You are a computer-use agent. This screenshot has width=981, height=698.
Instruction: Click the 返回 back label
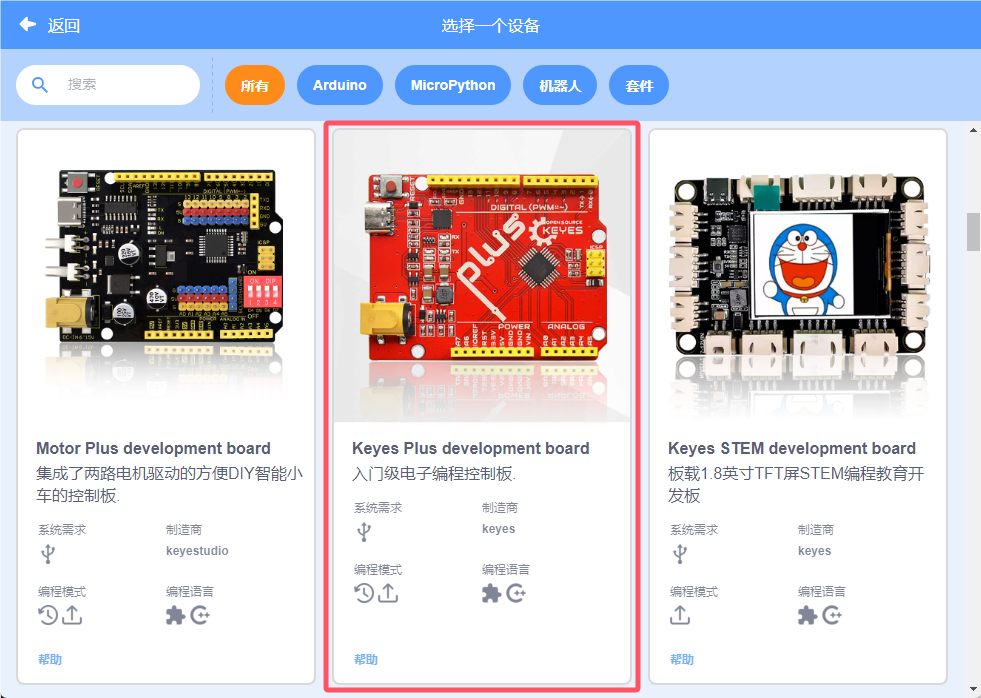pos(64,26)
